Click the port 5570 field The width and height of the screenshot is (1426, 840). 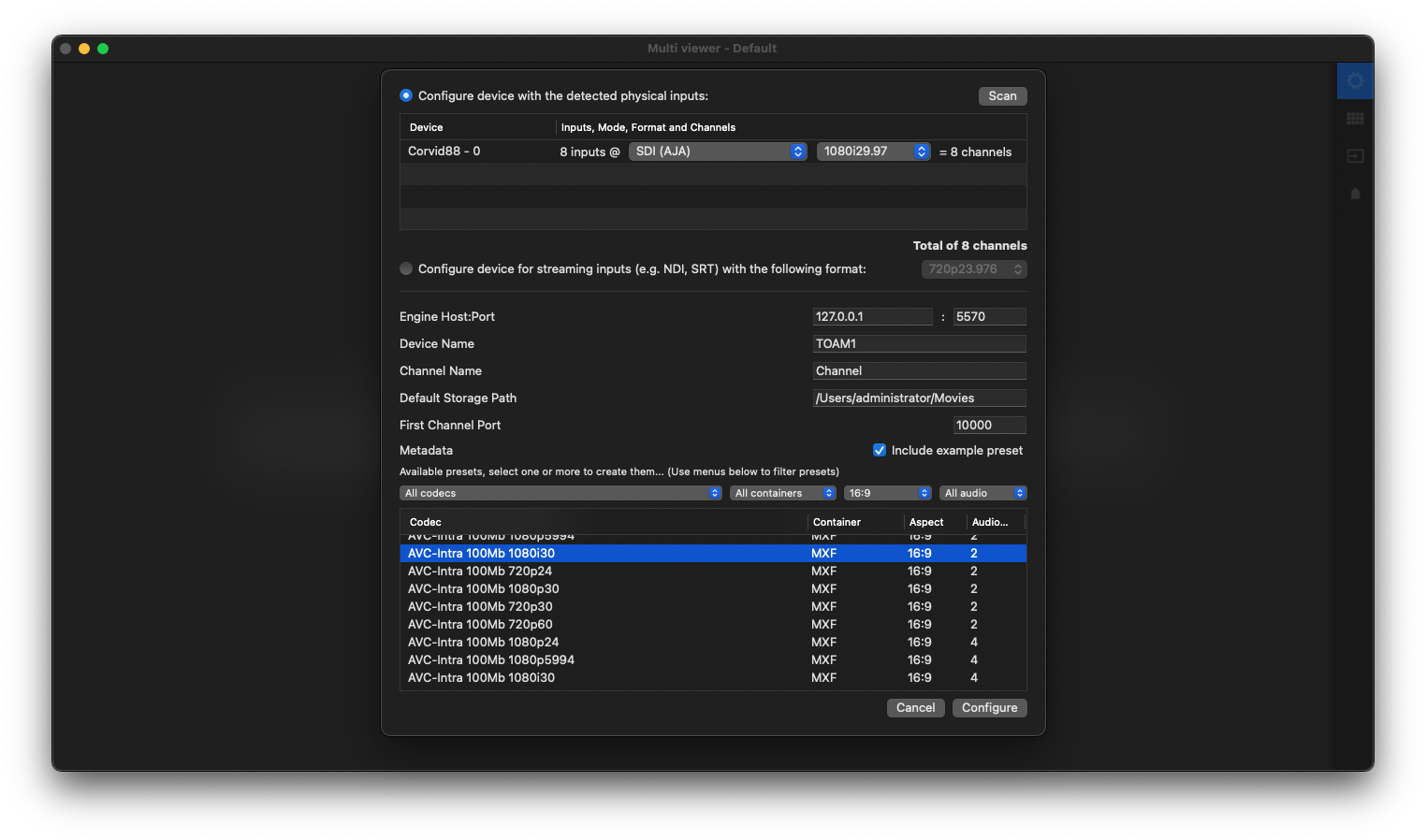990,317
